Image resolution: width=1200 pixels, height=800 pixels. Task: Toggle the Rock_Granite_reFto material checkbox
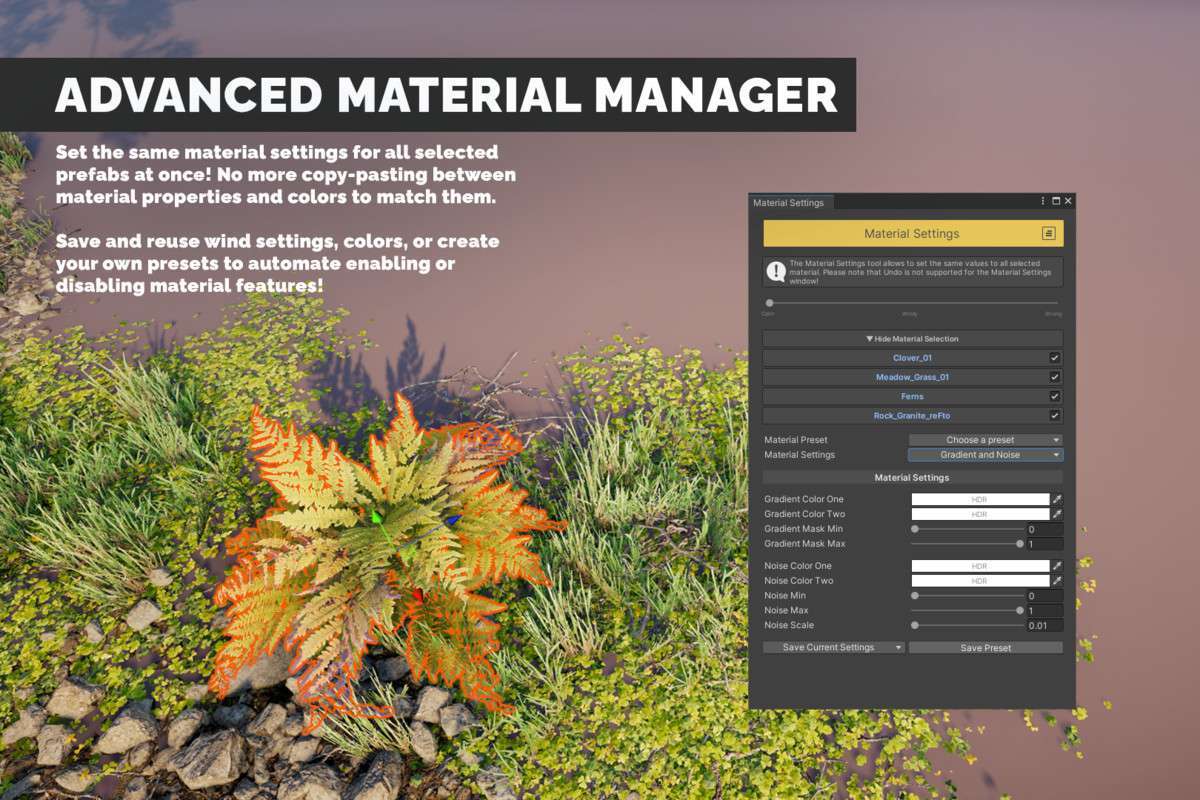click(x=1055, y=415)
